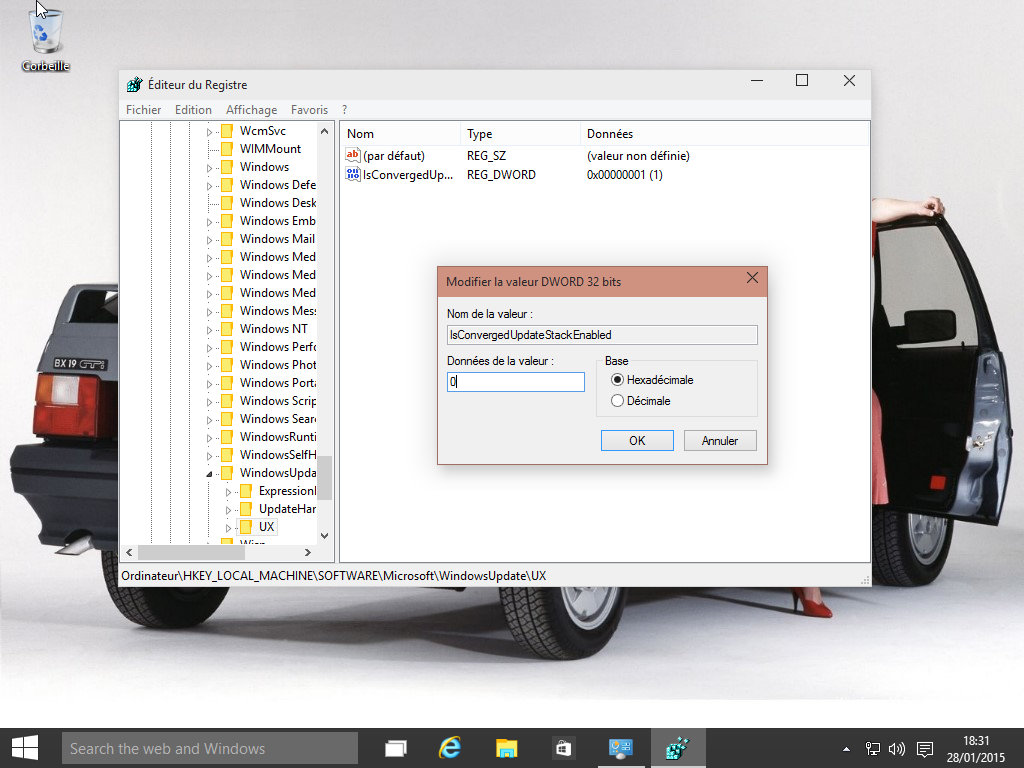Open the Fichier menu
This screenshot has height=768, width=1024.
144,110
